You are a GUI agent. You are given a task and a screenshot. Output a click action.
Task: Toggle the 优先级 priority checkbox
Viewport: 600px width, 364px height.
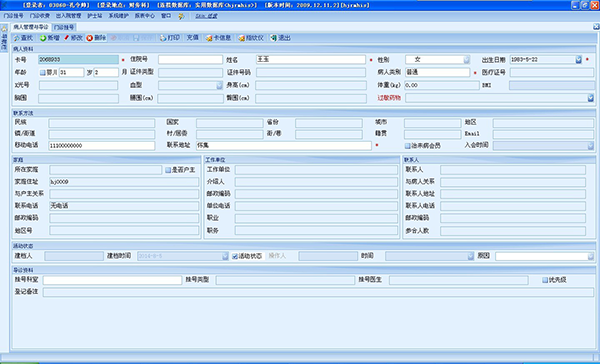545,280
